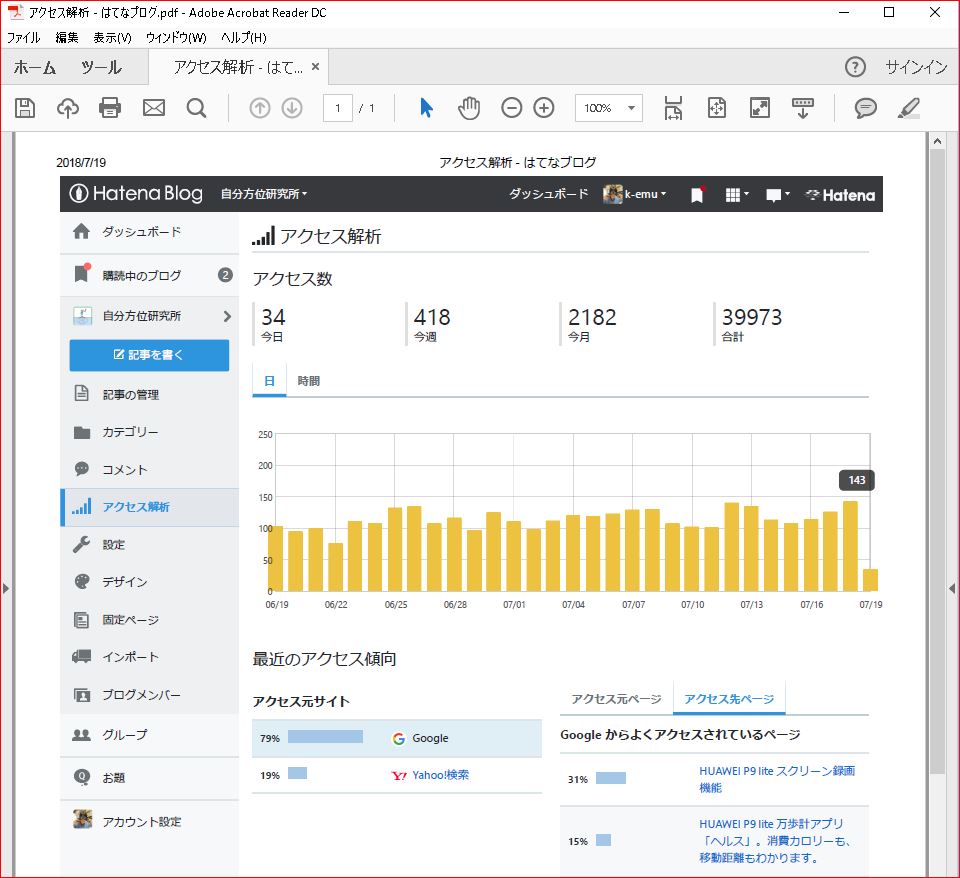Add a comment with the sticky note icon

pyautogui.click(x=864, y=109)
